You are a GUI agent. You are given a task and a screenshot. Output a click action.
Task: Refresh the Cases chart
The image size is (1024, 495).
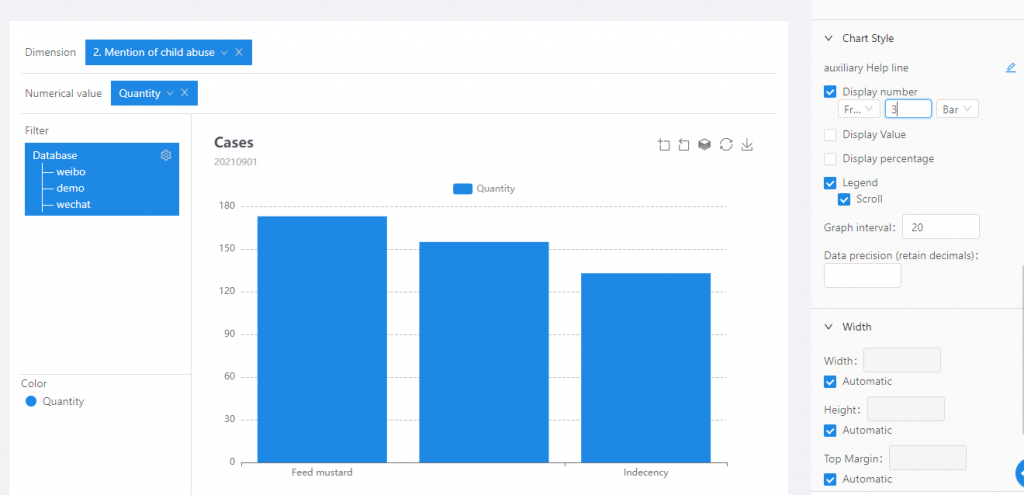click(726, 145)
